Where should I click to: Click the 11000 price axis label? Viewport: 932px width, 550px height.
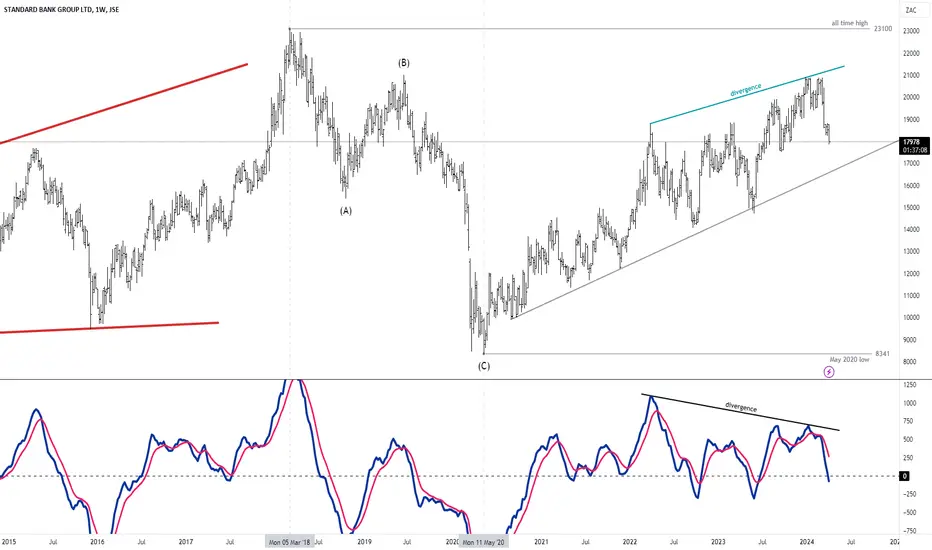[911, 296]
